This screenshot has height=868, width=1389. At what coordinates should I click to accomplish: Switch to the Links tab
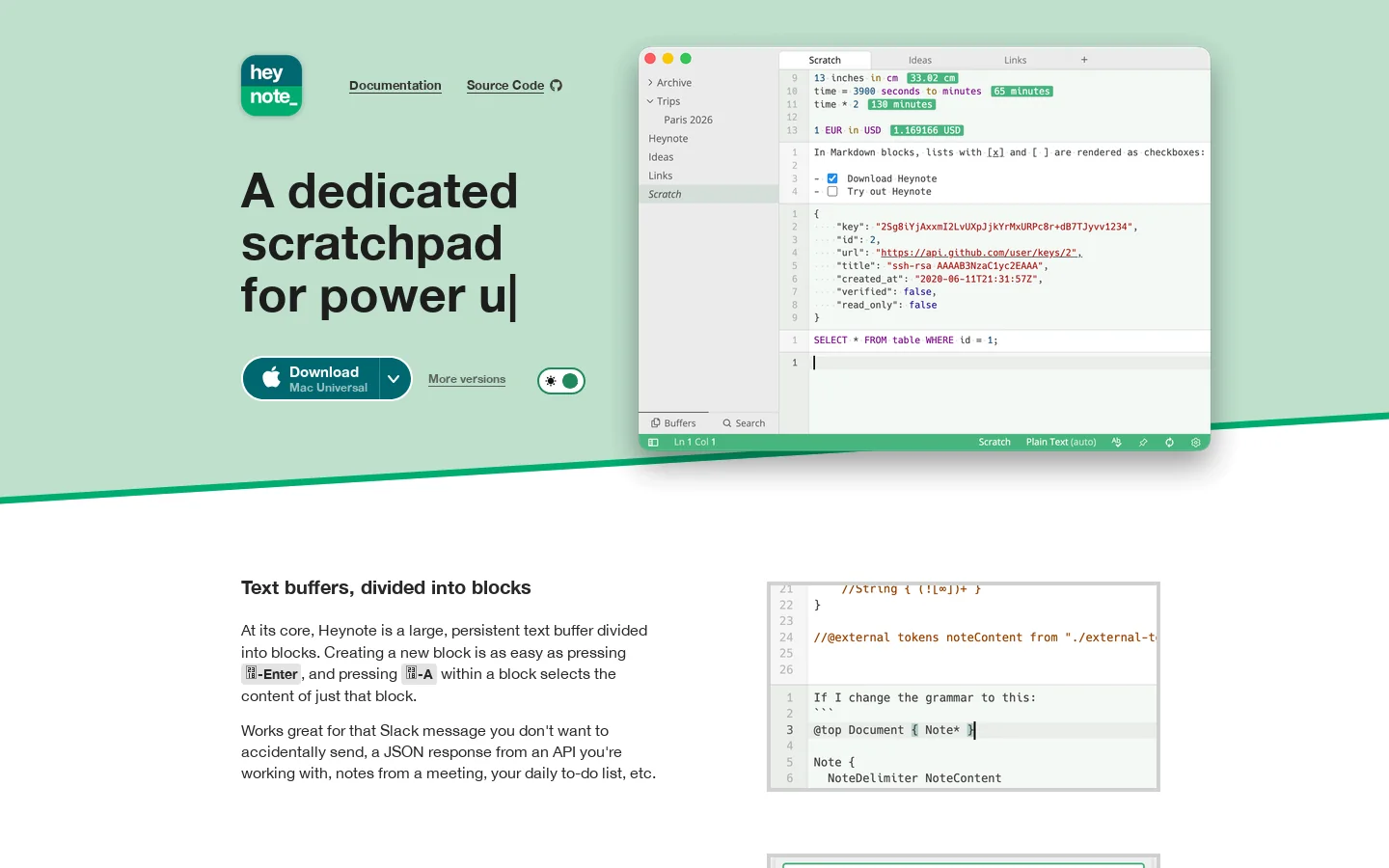point(1016,60)
